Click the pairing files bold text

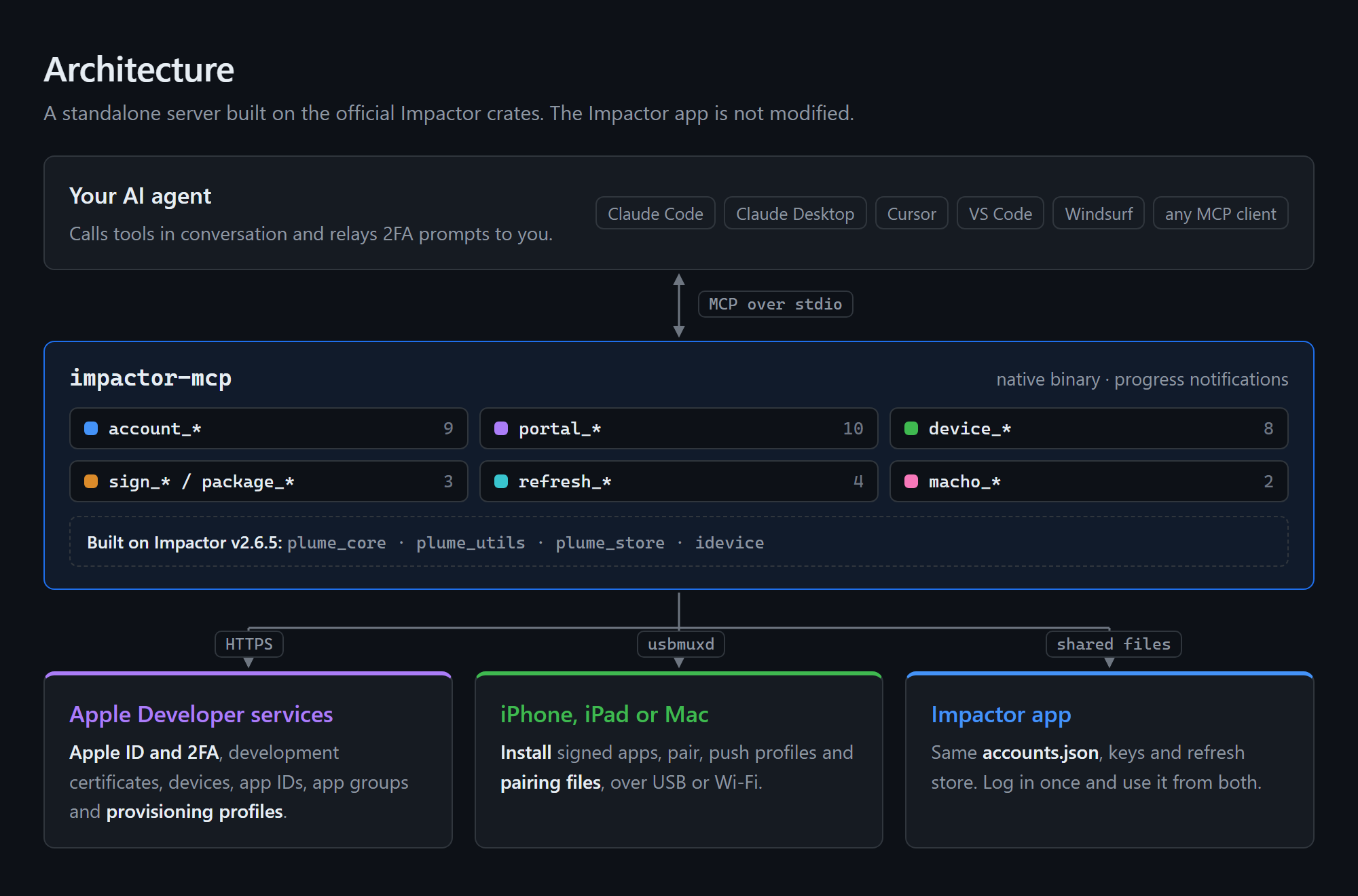coord(551,783)
